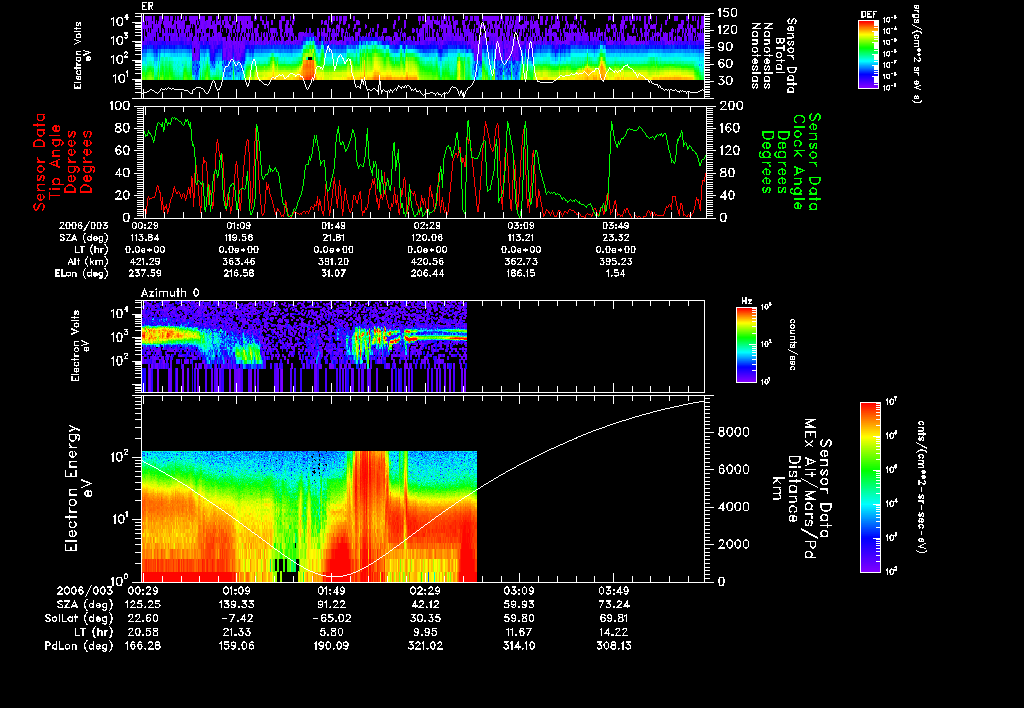
Task: Click altitude value 421.29
Action: point(144,261)
